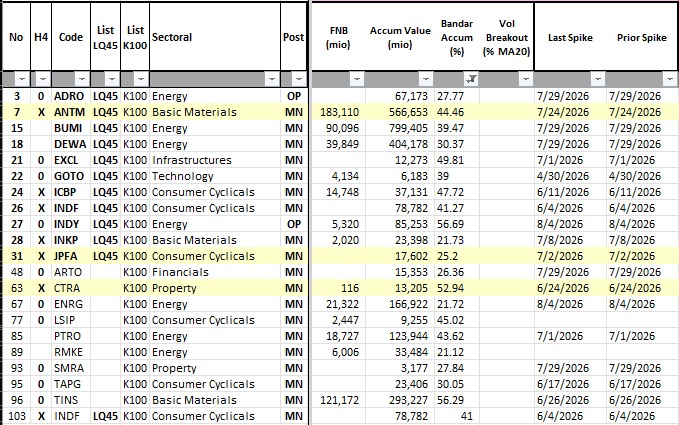The width and height of the screenshot is (679, 425).
Task: Select the Financials sector cell
Action: tap(215, 273)
